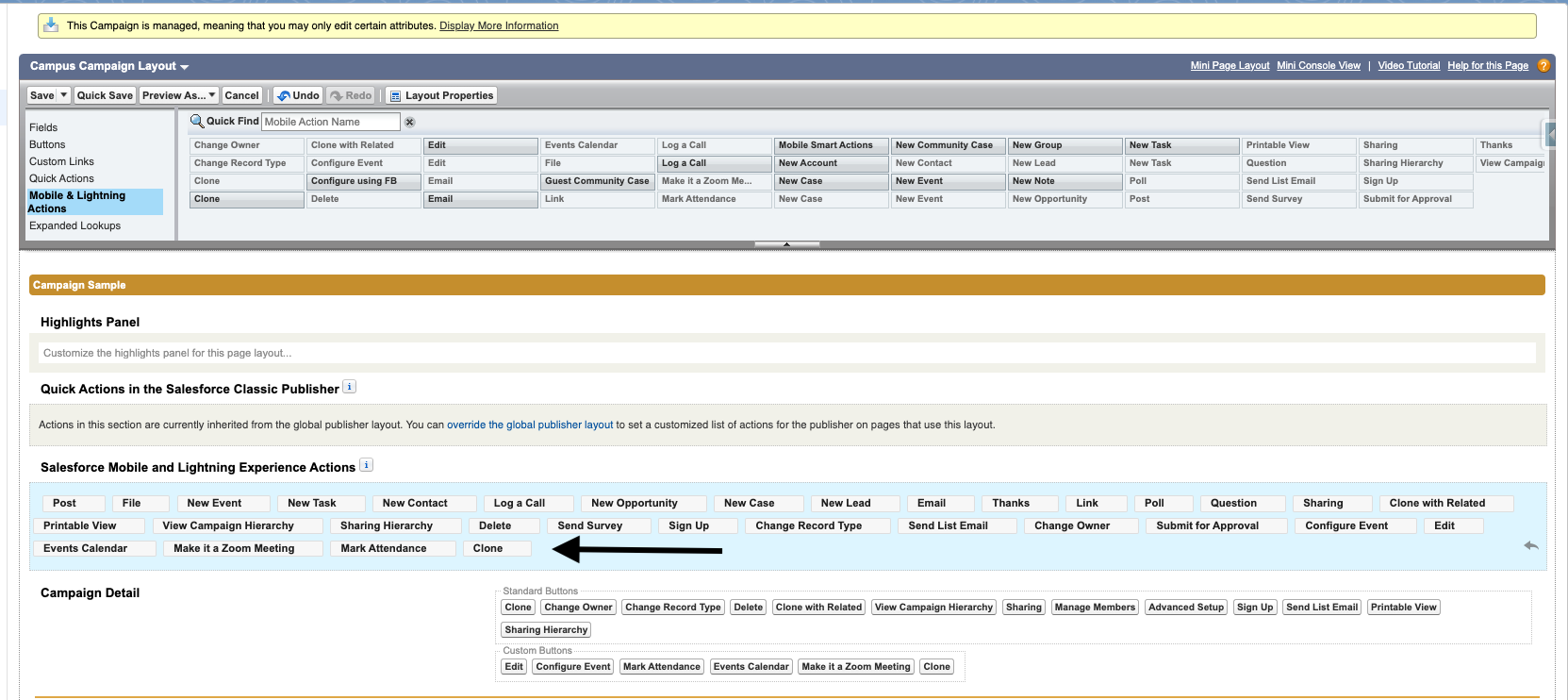This screenshot has width=1568, height=700.
Task: Clear the Quick Find box with the X icon
Action: [x=409, y=123]
